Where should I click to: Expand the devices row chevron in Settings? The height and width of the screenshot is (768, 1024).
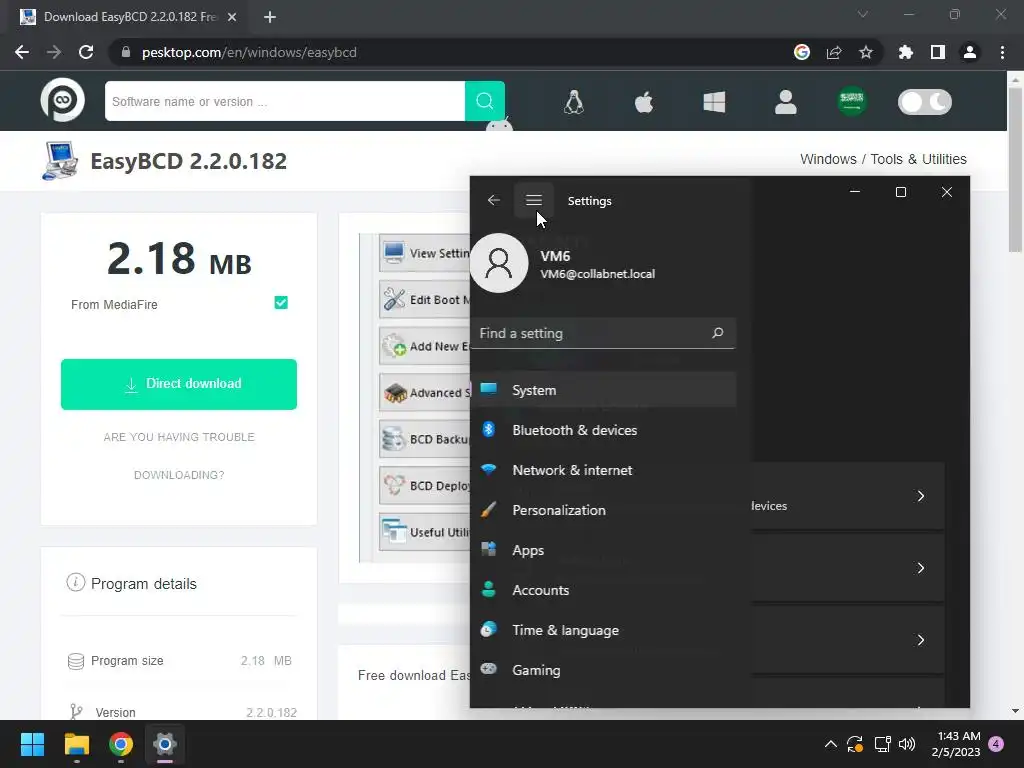coord(921,496)
